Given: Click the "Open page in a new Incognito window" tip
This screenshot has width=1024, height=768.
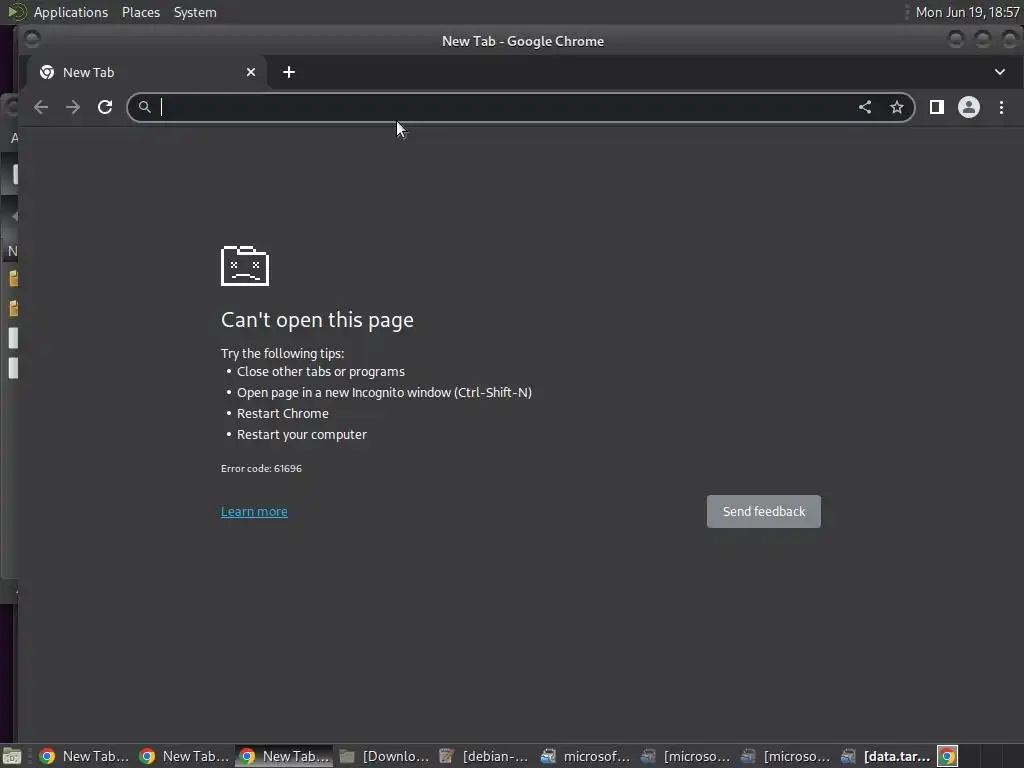Looking at the screenshot, I should click(384, 392).
